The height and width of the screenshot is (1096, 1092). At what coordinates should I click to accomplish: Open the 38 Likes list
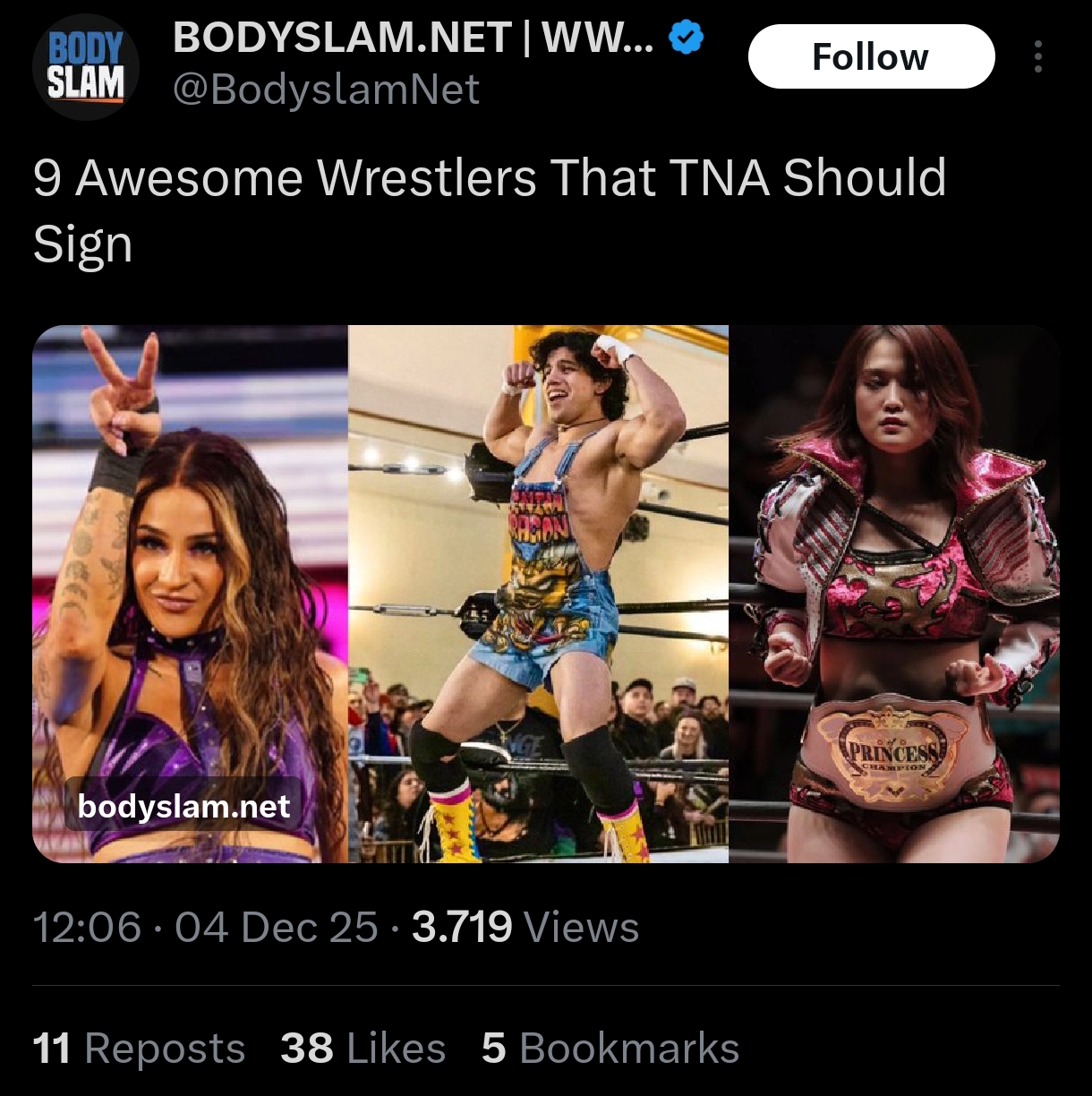[363, 1049]
